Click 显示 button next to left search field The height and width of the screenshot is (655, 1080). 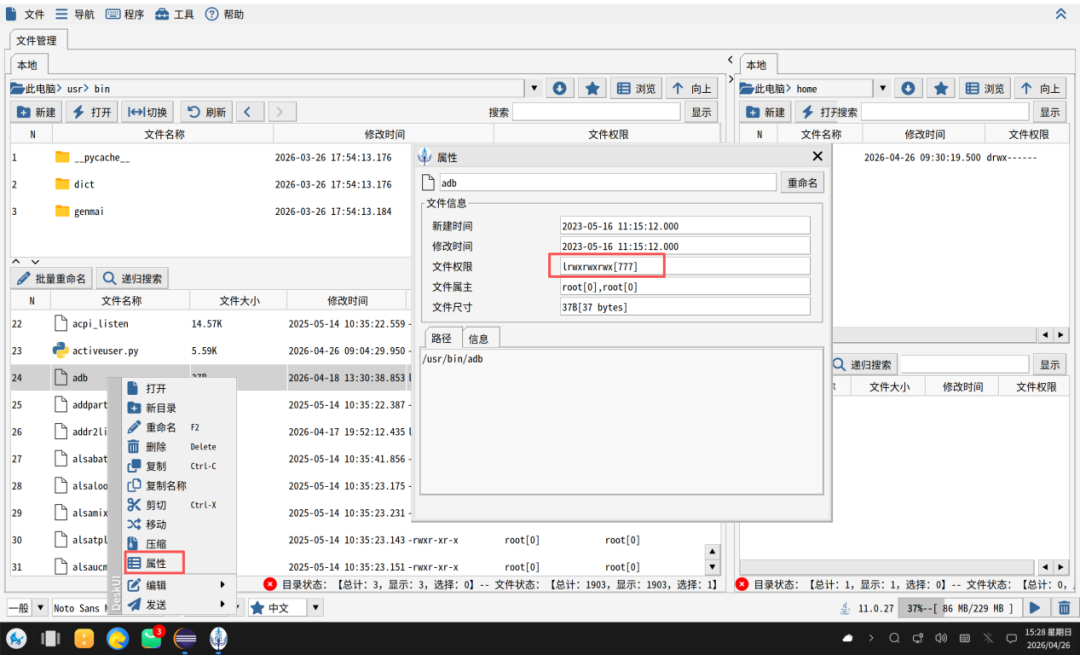point(700,112)
